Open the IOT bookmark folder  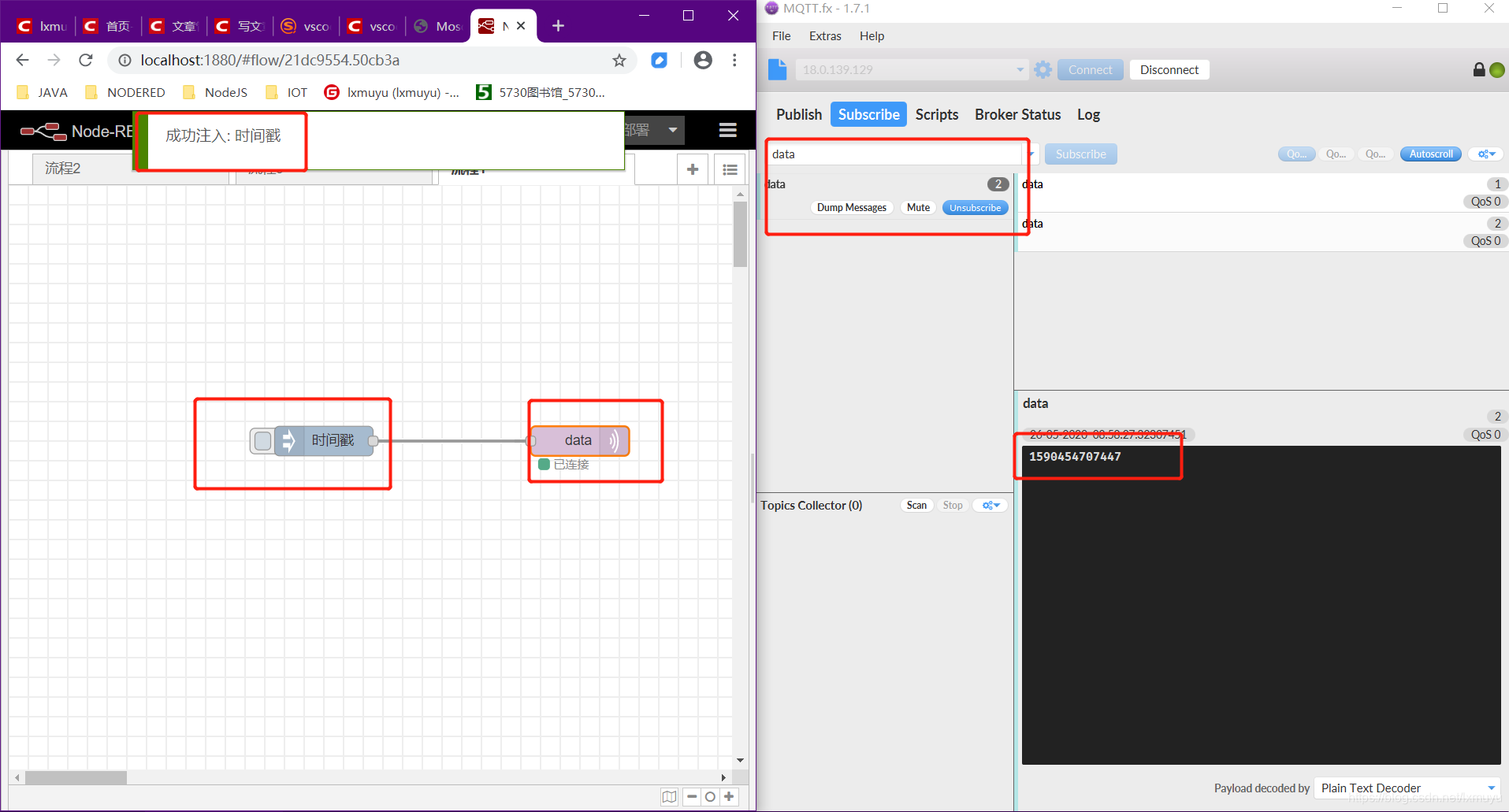pyautogui.click(x=287, y=92)
